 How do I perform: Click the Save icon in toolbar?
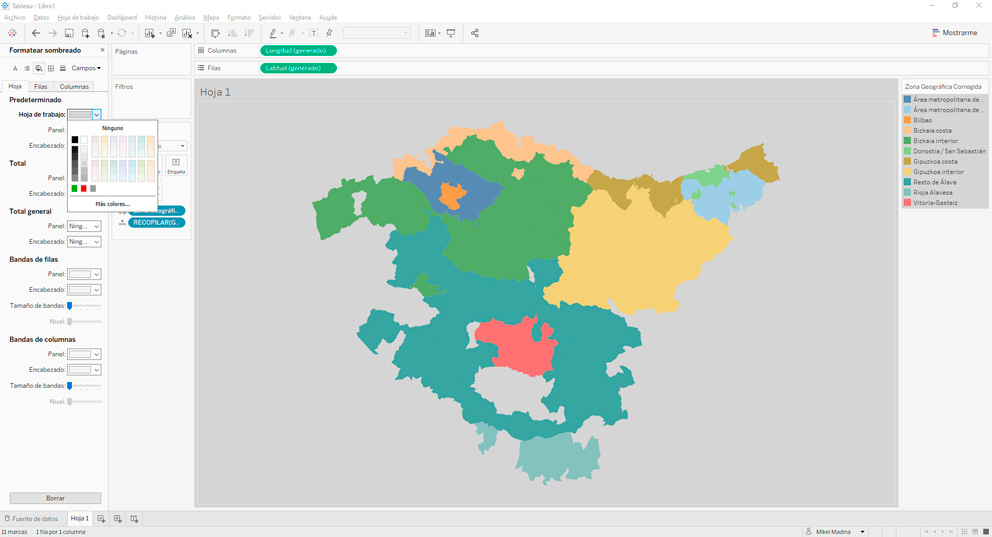(69, 33)
